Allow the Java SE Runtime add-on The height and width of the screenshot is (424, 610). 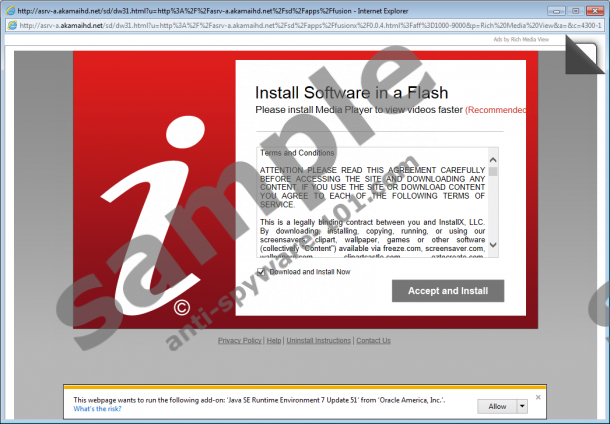coord(497,406)
